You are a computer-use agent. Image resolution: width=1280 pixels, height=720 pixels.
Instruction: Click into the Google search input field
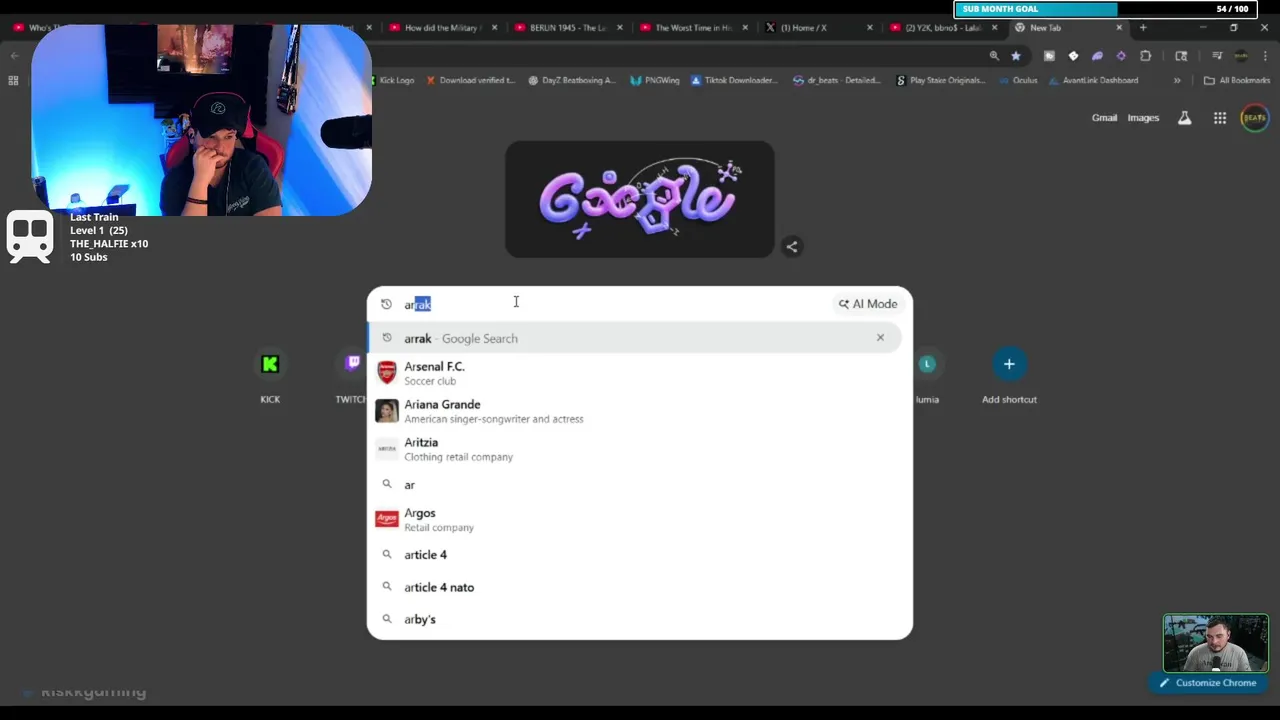coord(615,304)
